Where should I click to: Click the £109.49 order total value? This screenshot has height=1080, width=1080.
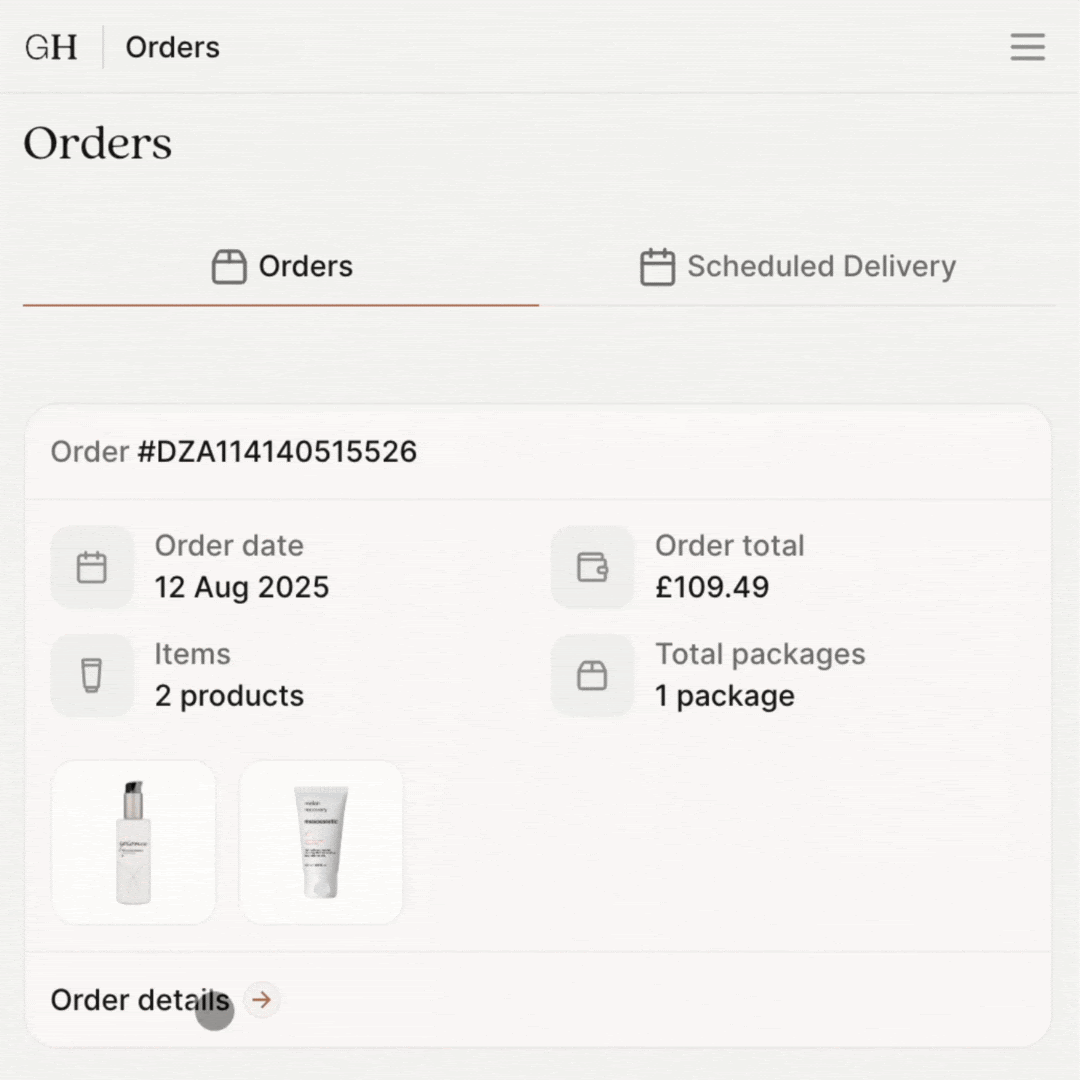712,587
